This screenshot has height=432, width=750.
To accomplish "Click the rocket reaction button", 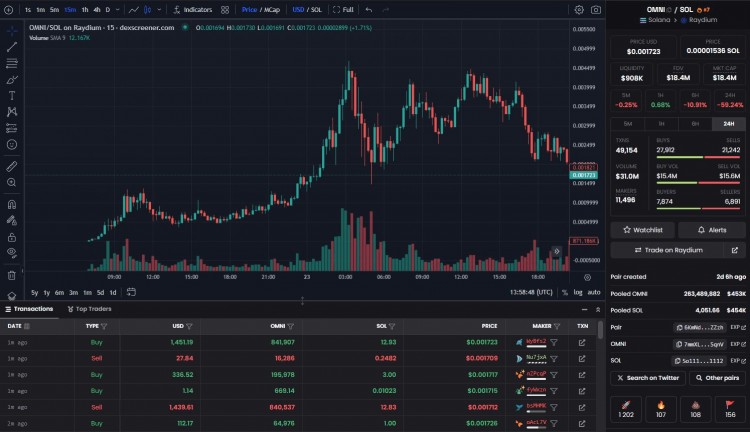I will [627, 409].
